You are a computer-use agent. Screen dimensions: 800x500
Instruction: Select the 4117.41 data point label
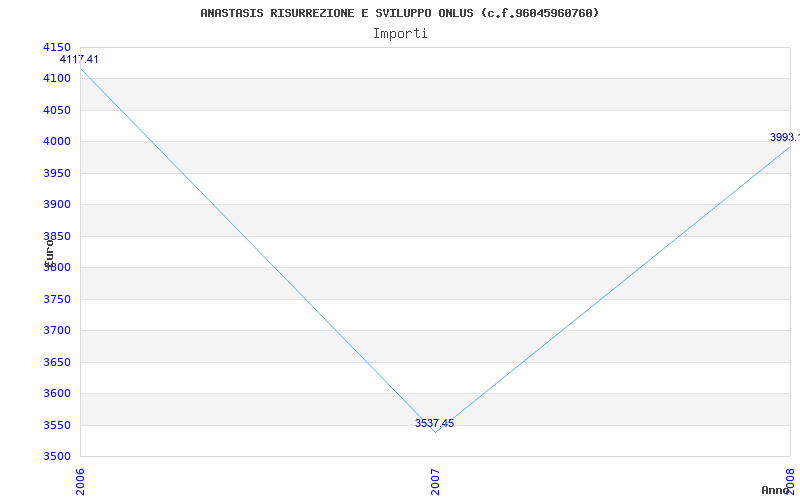click(x=79, y=59)
